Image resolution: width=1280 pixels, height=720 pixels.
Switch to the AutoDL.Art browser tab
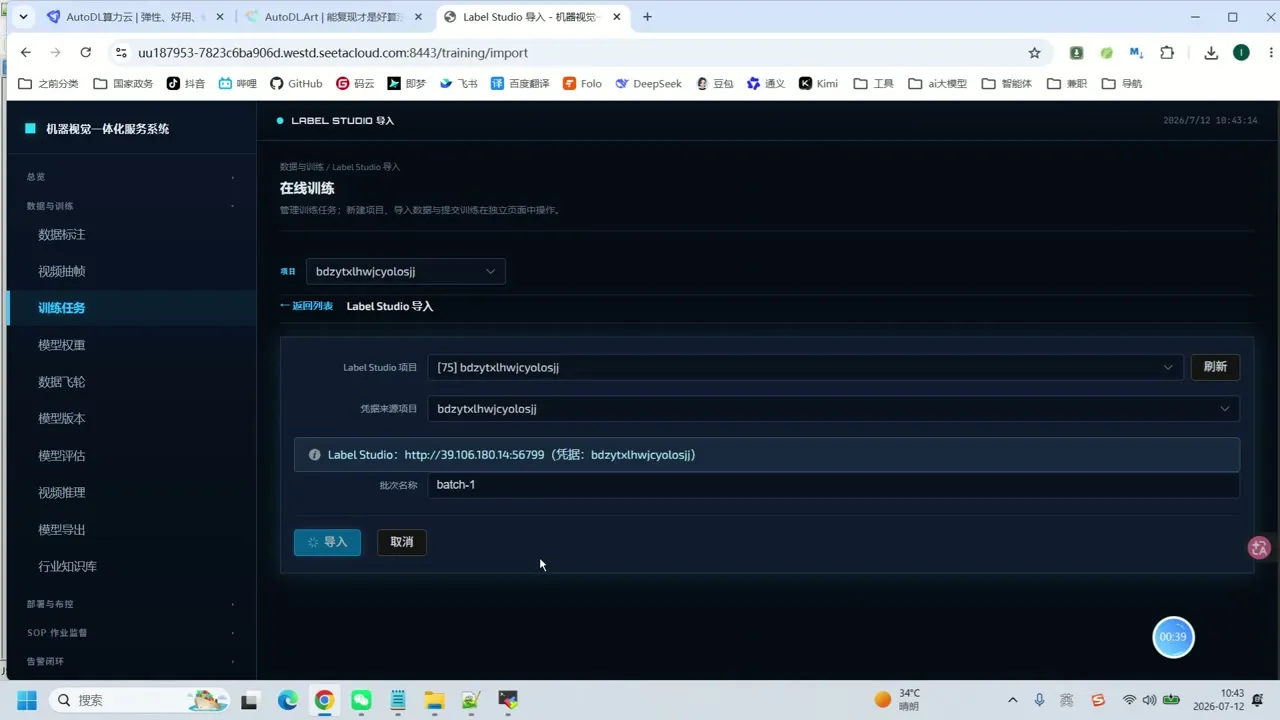point(334,17)
